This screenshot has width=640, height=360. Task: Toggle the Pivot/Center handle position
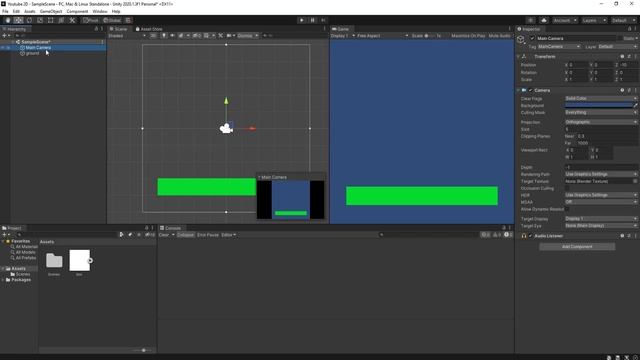coord(91,20)
